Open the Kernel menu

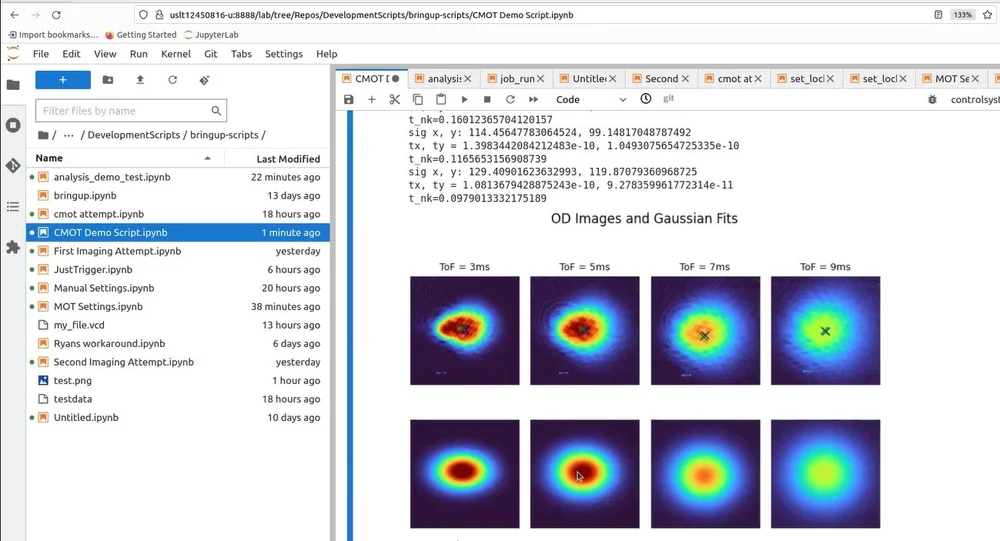tap(176, 54)
